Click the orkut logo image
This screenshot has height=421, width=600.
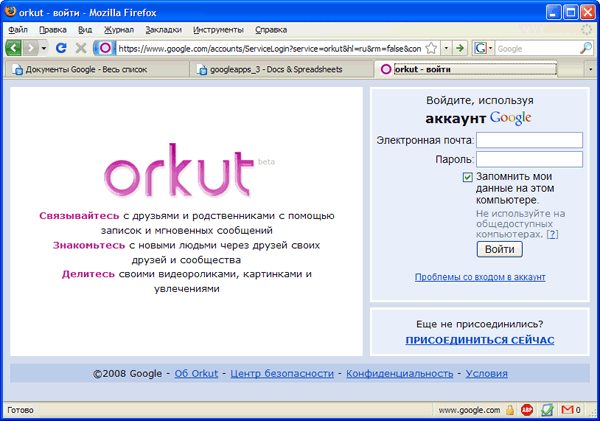click(x=179, y=170)
